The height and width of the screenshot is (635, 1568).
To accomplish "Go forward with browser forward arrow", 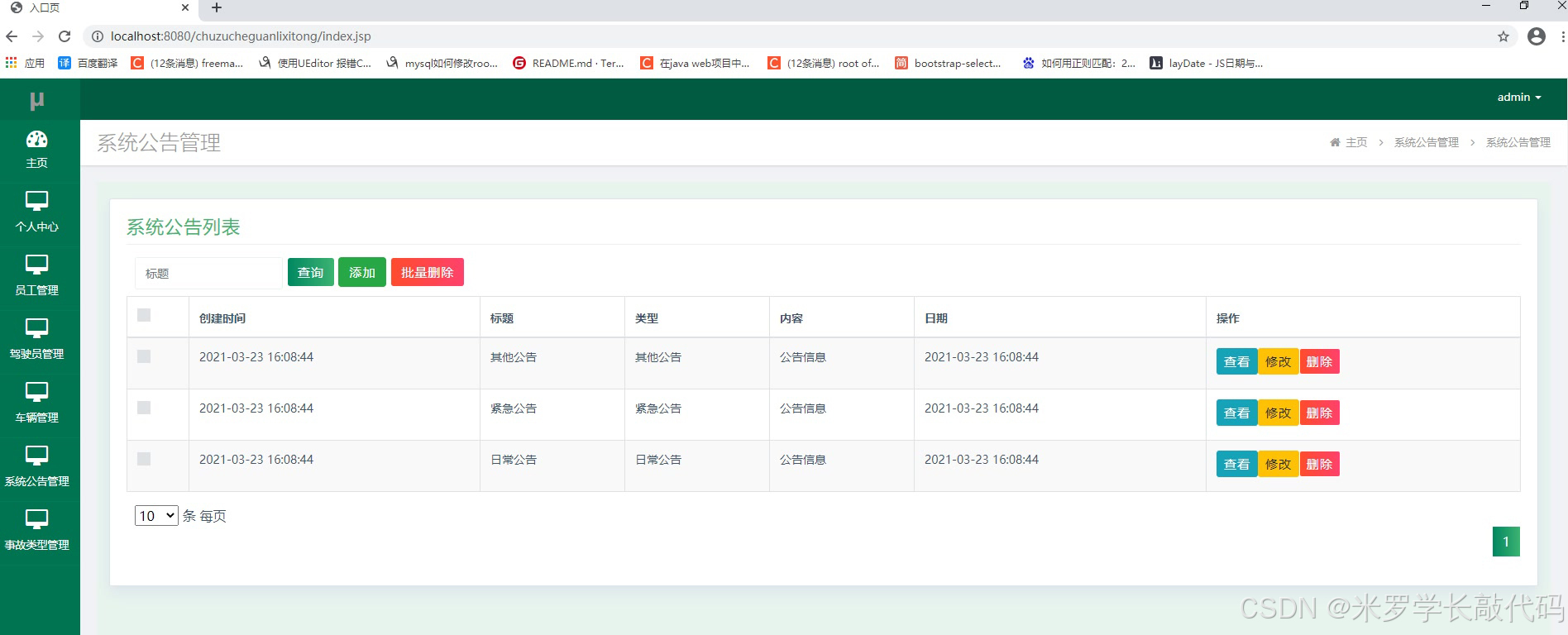I will [38, 36].
